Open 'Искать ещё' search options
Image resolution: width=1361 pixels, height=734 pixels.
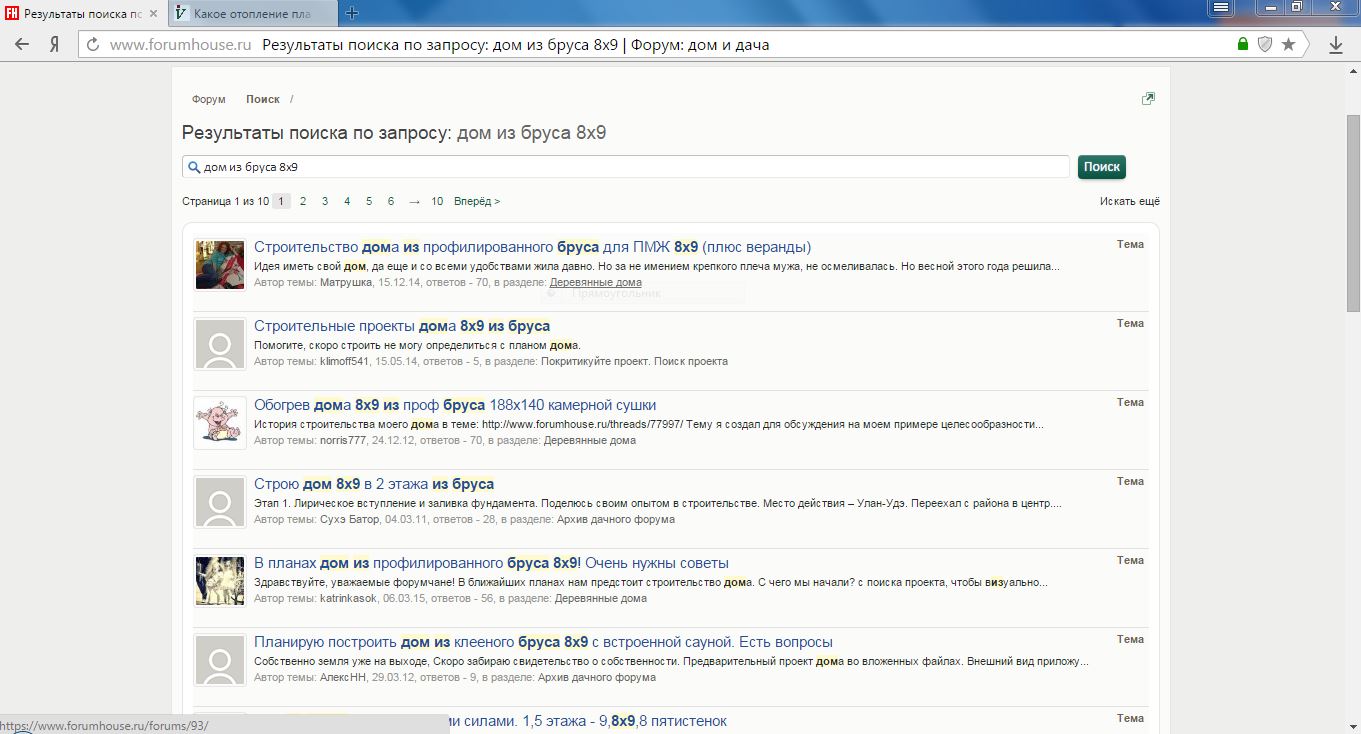pos(1129,201)
